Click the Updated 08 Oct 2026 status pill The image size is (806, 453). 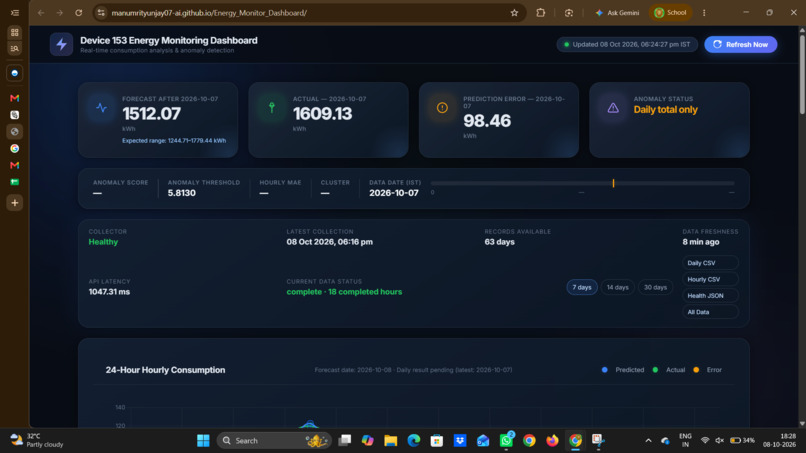pyautogui.click(x=627, y=45)
